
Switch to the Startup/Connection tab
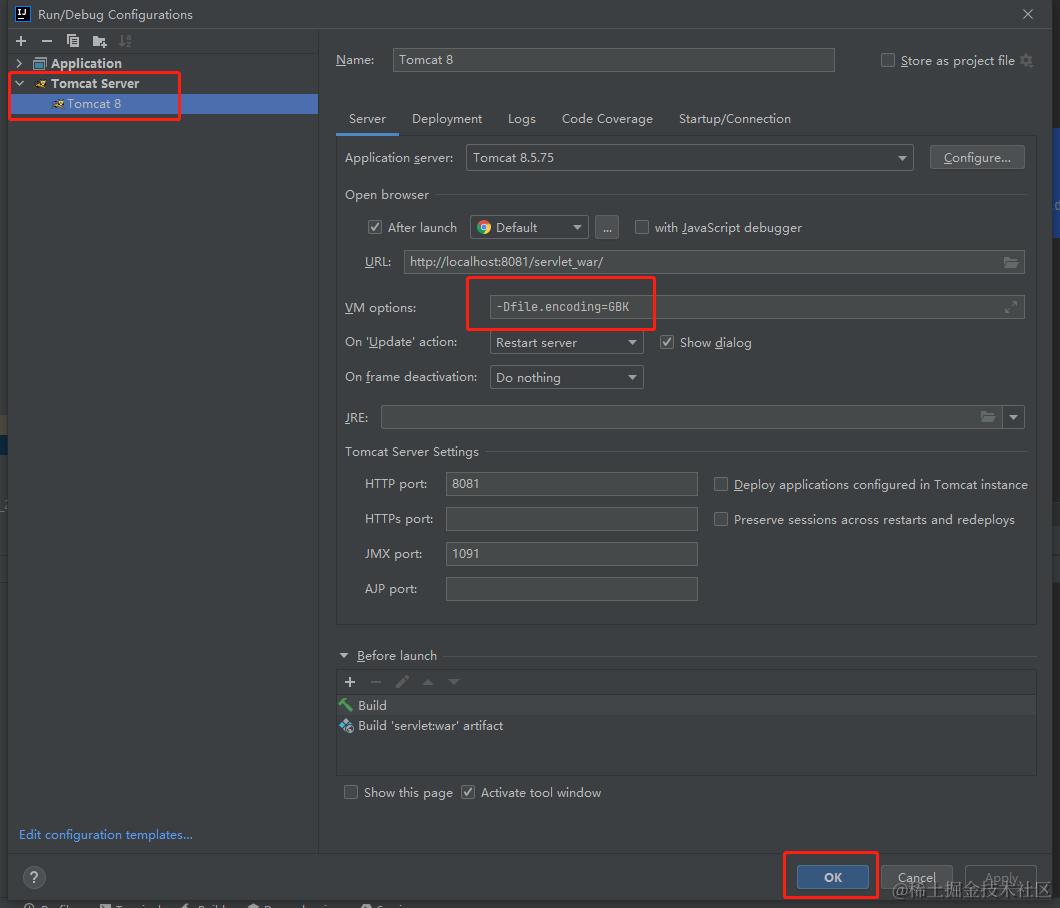(x=734, y=119)
